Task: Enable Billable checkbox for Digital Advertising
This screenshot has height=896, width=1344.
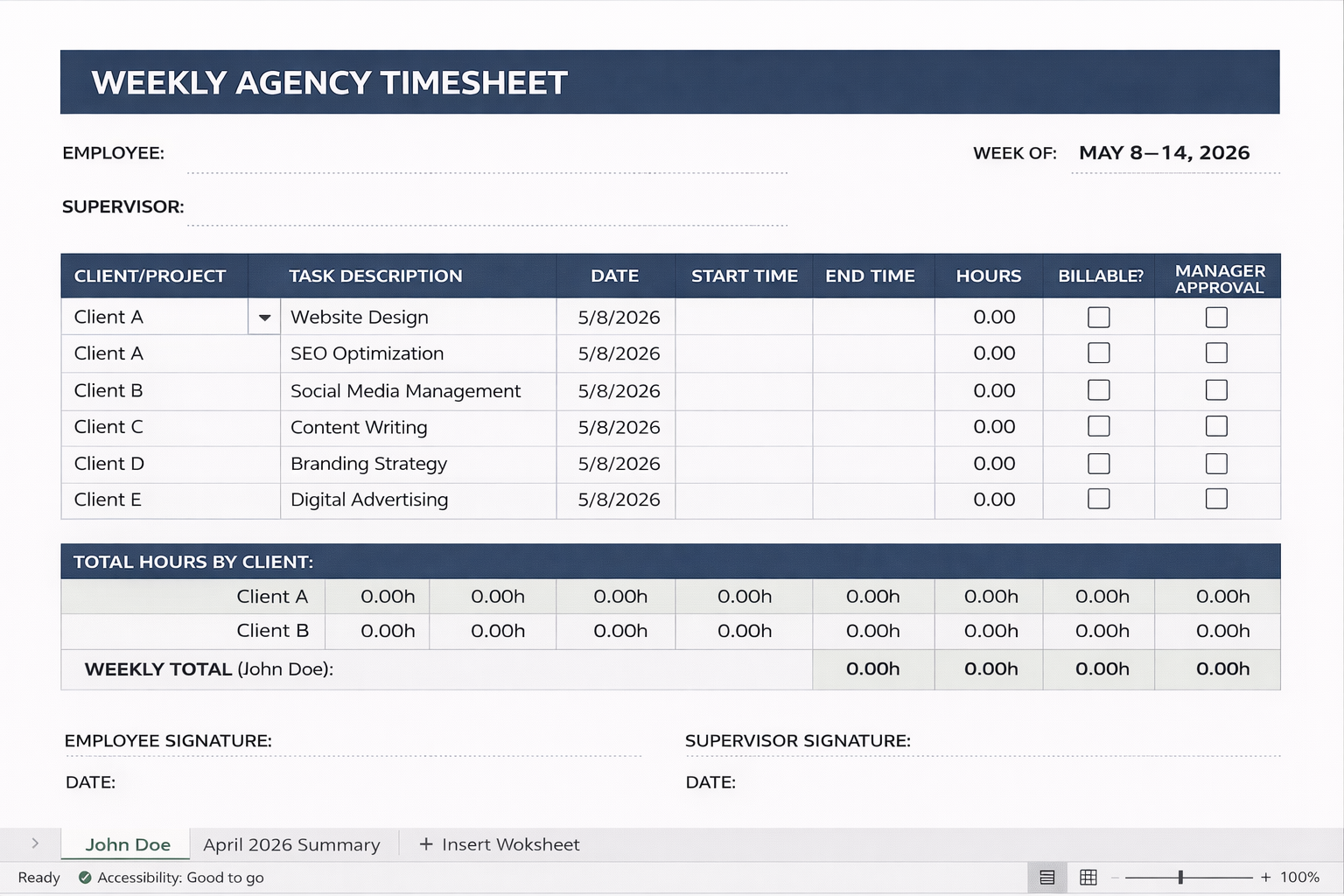Action: [x=1098, y=499]
